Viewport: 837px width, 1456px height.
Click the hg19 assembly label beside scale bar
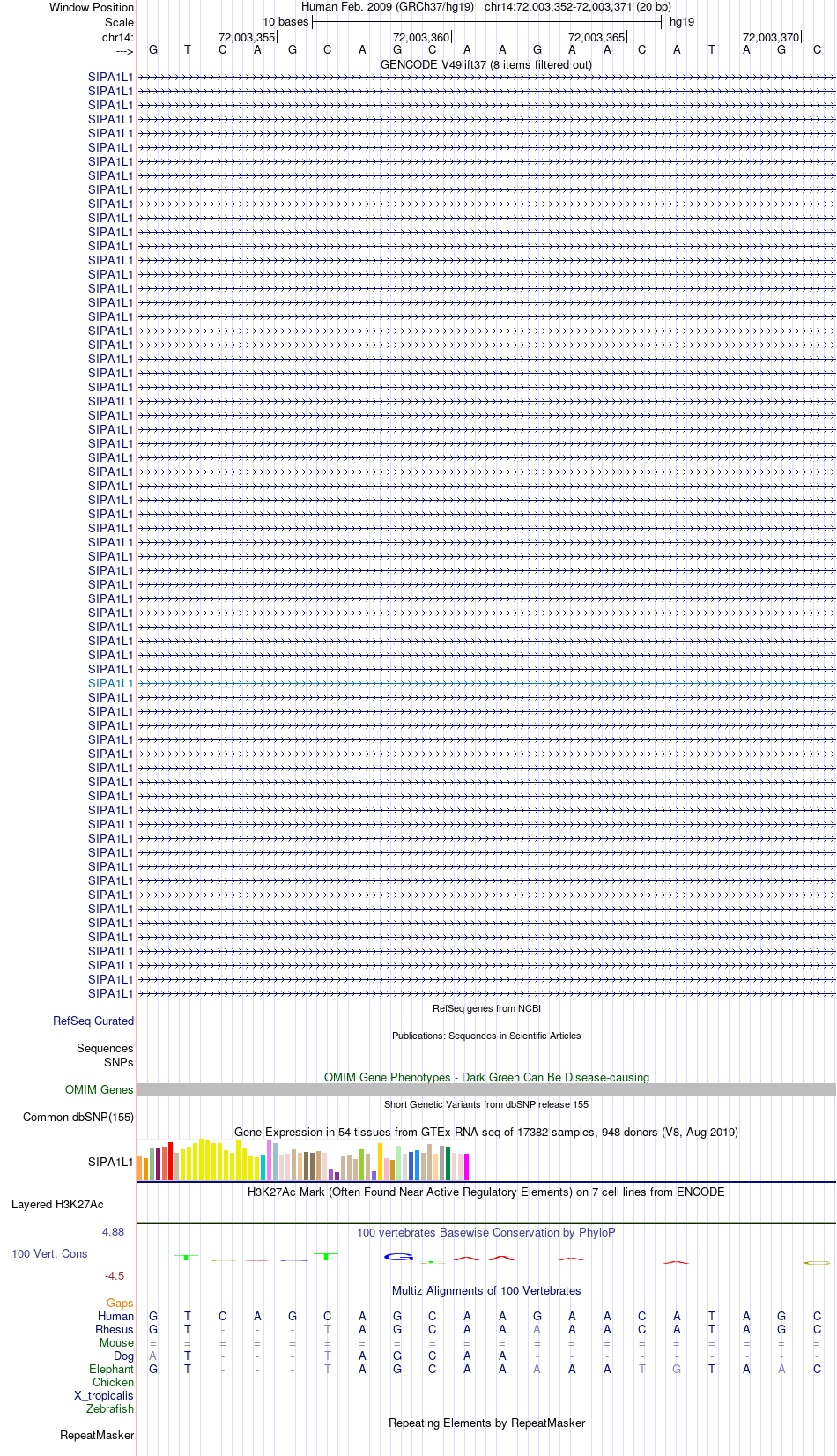682,22
